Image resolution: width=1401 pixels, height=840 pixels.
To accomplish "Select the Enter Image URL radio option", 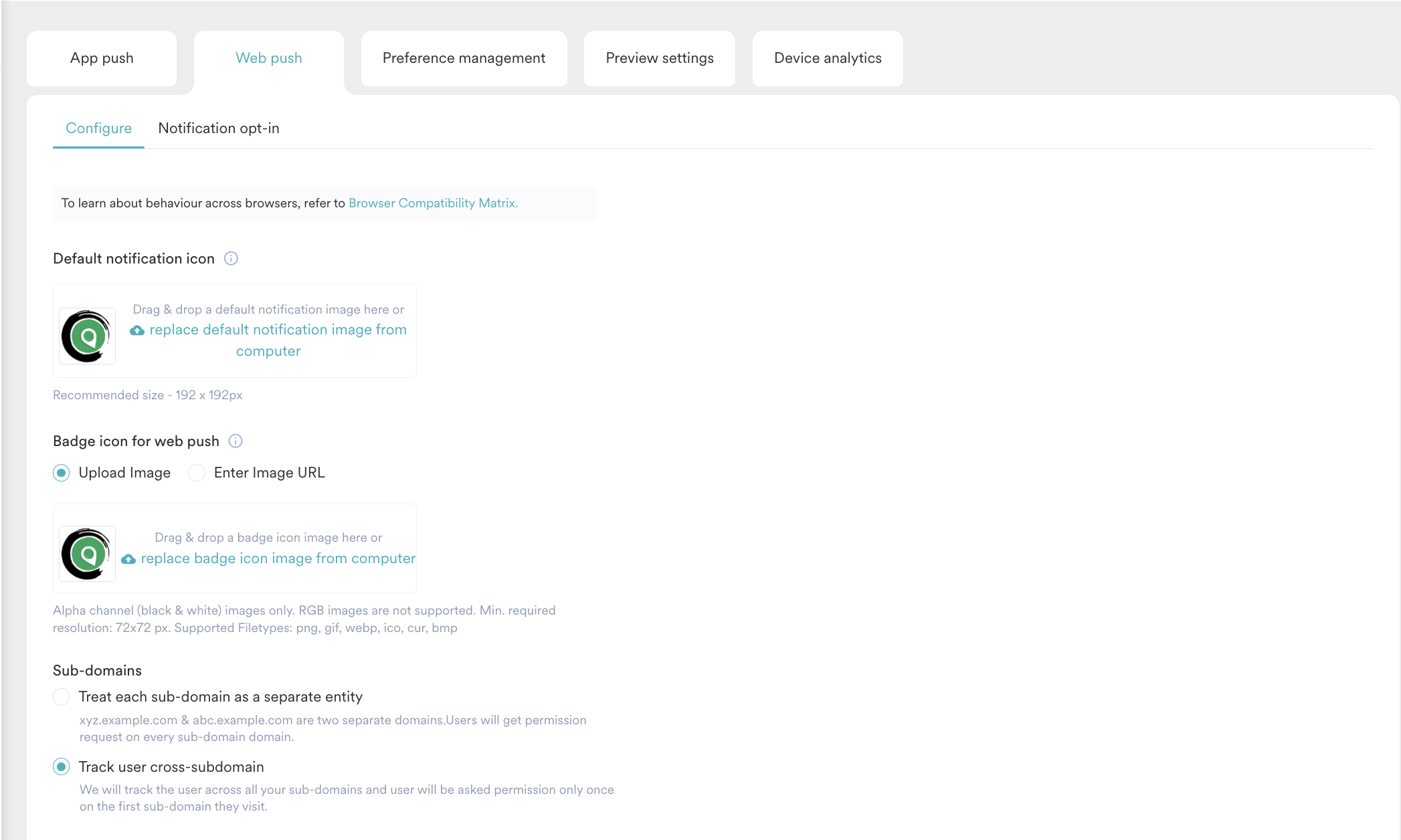I will (197, 474).
